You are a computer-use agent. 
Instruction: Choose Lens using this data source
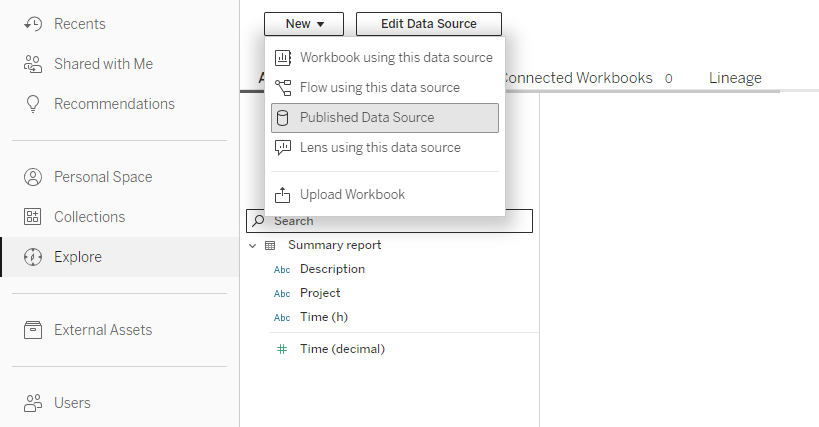click(x=380, y=148)
